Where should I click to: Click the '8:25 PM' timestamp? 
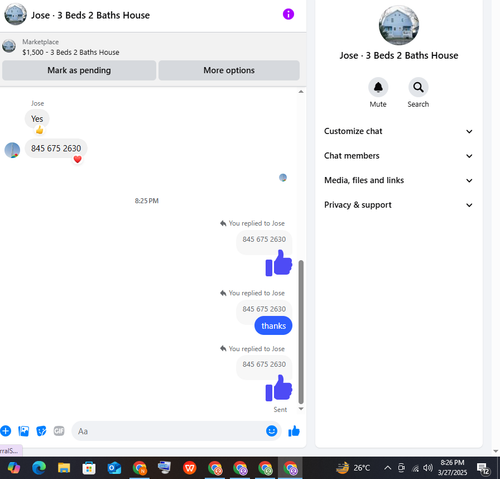click(x=147, y=201)
